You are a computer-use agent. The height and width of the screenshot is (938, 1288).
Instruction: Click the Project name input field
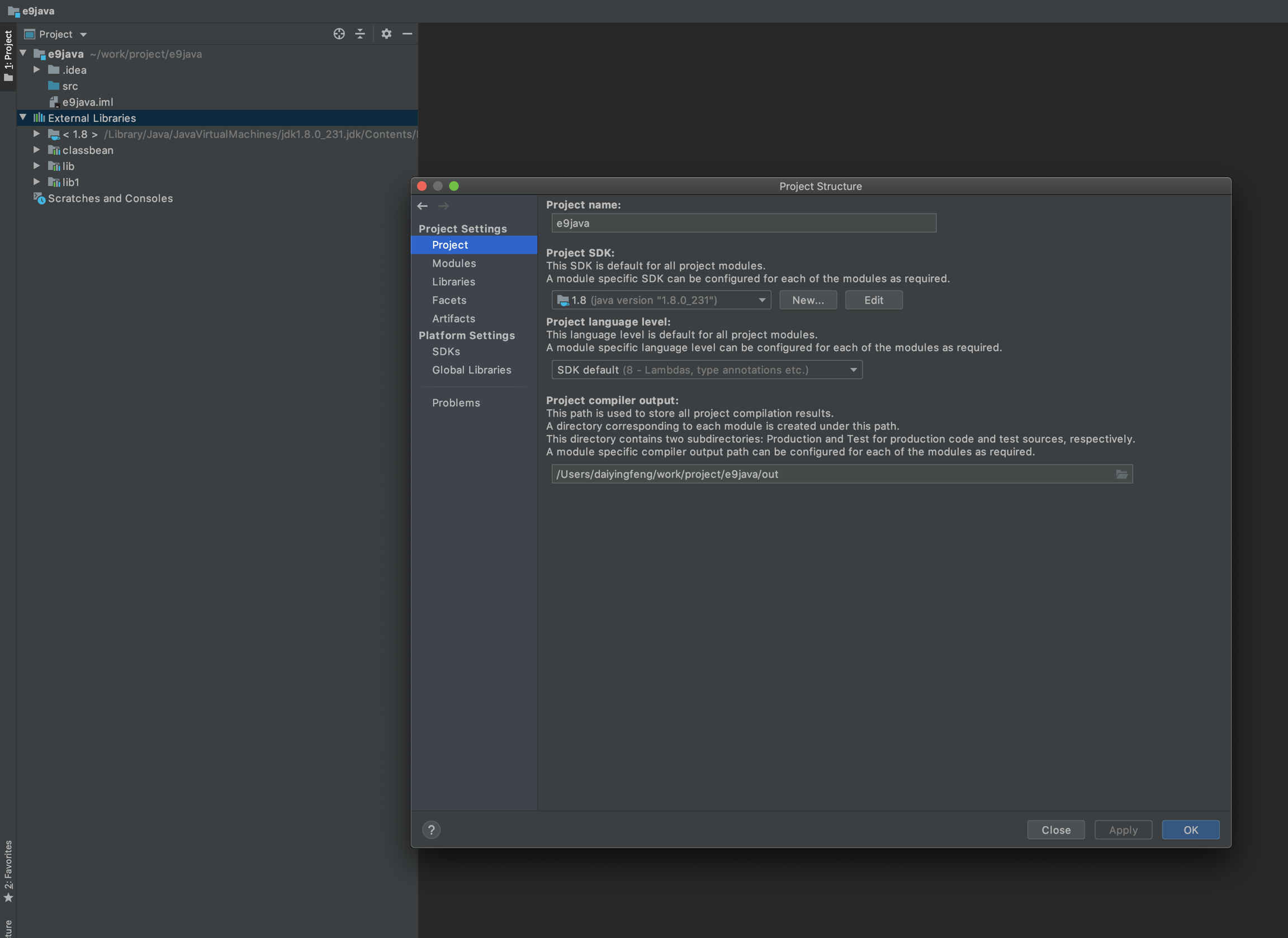pyautogui.click(x=744, y=223)
